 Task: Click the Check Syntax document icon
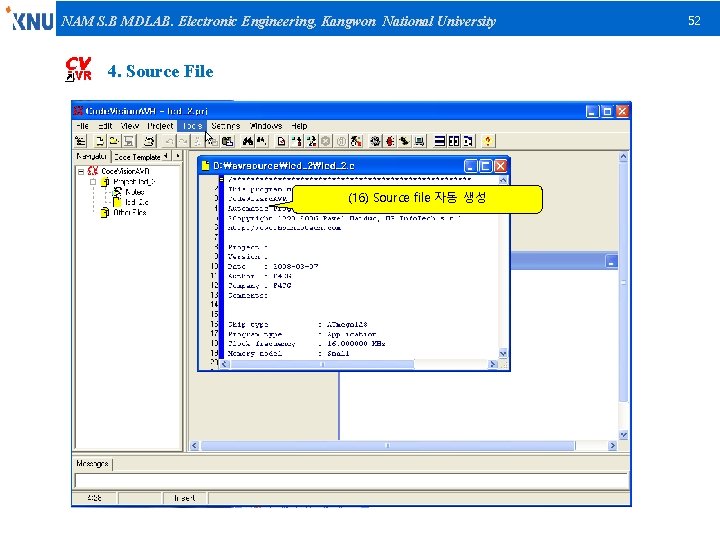click(281, 141)
